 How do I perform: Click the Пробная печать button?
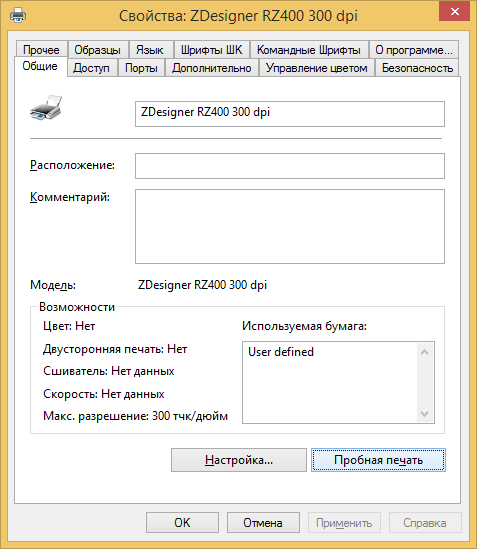pos(378,460)
